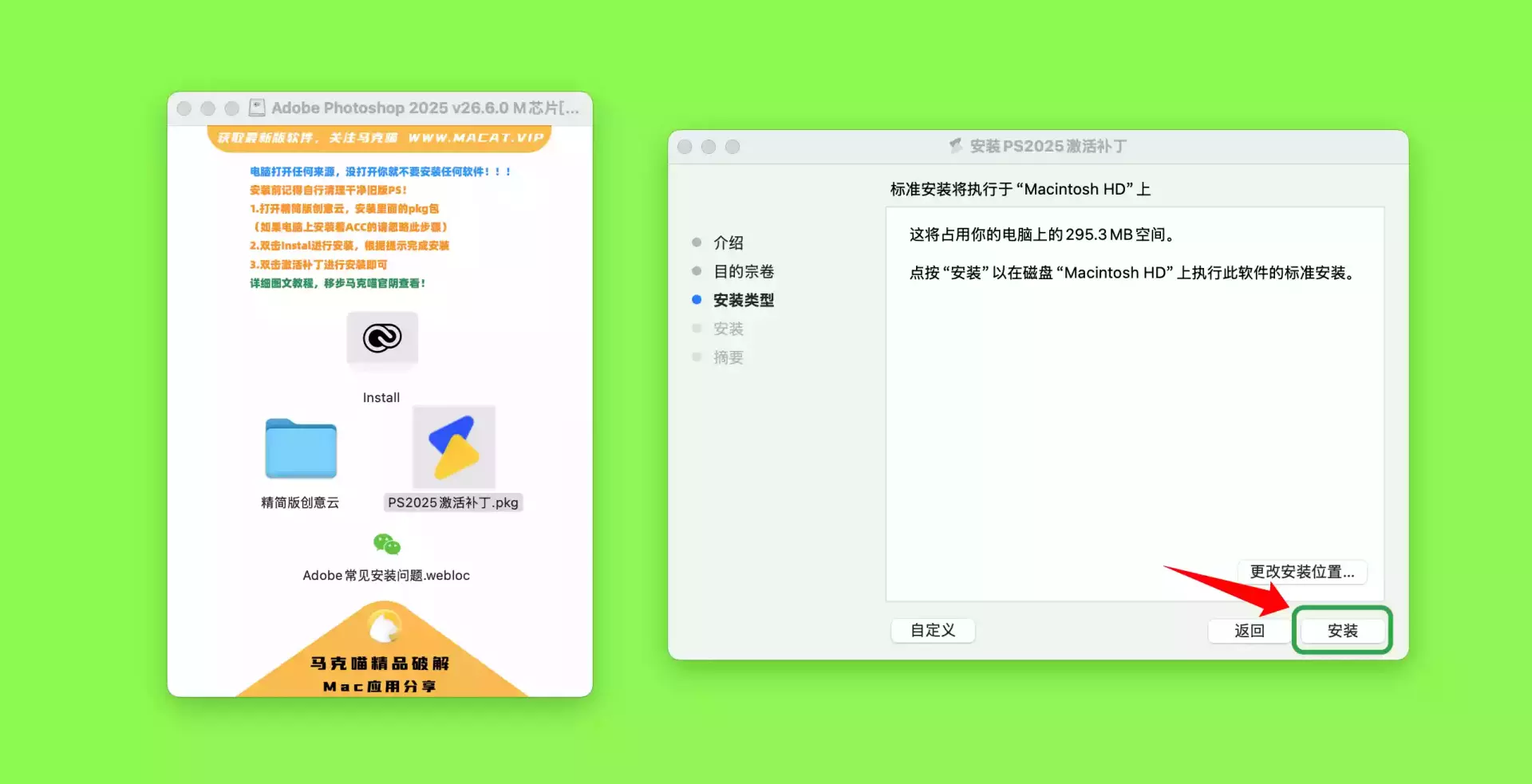
Task: Click the 自定义 button
Action: pyautogui.click(x=933, y=630)
